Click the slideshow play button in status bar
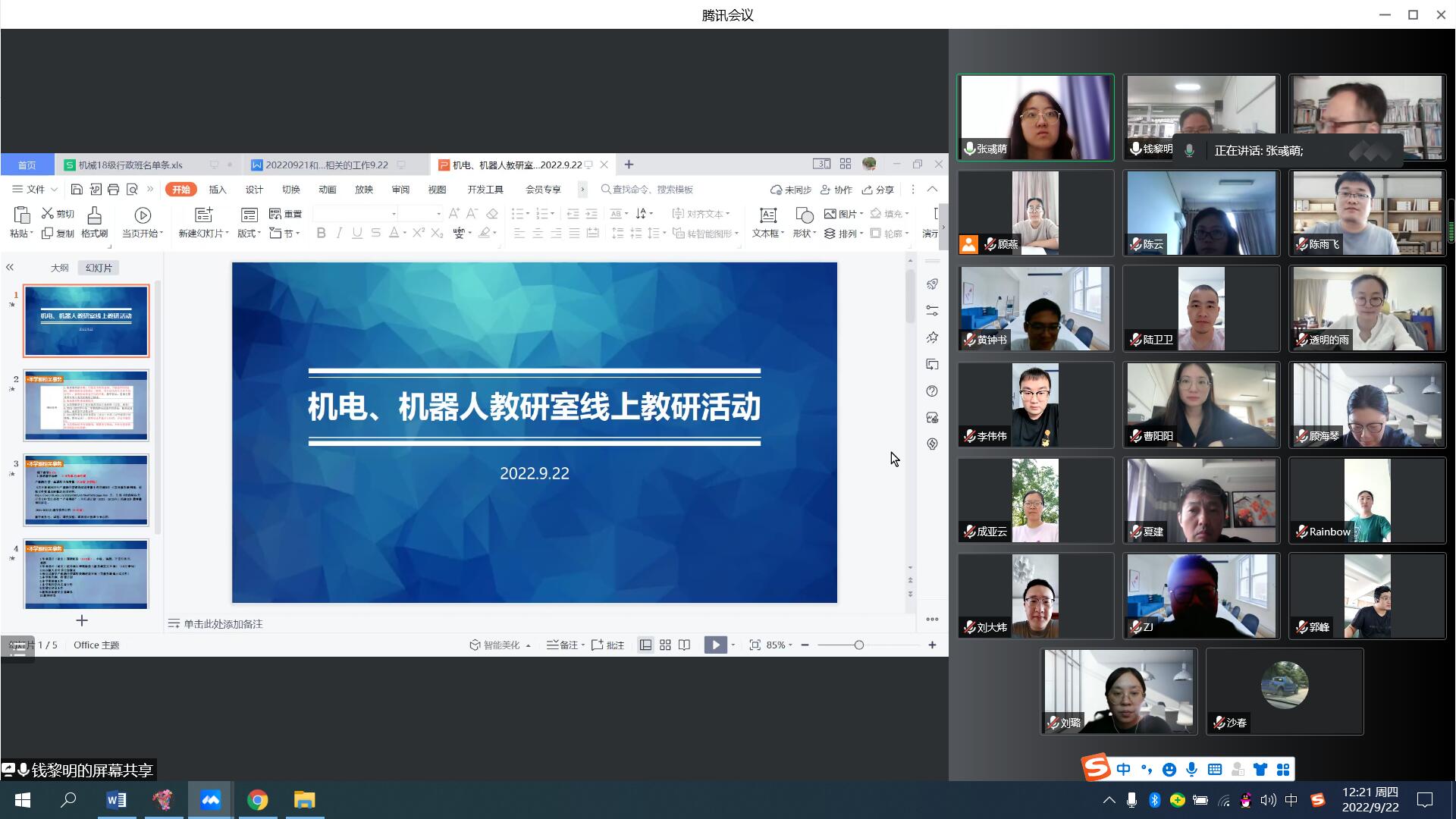Image resolution: width=1456 pixels, height=819 pixels. pos(715,645)
